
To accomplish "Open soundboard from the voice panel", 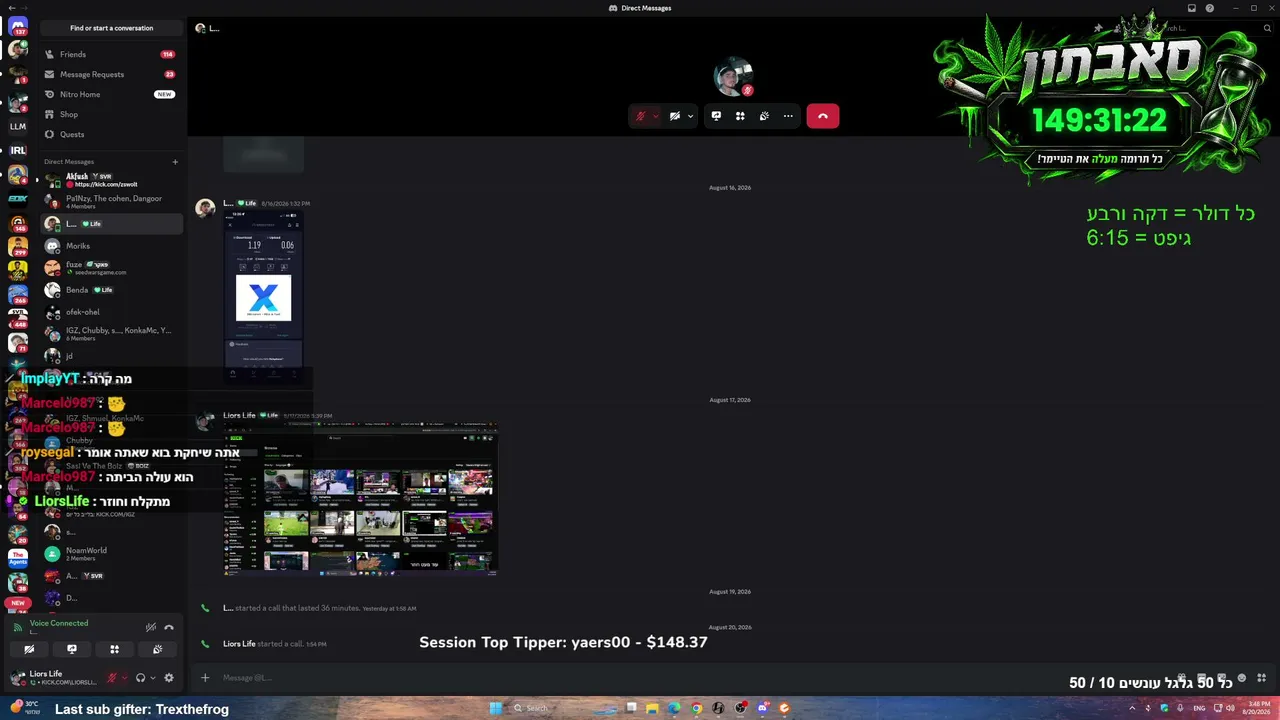I will pos(157,649).
